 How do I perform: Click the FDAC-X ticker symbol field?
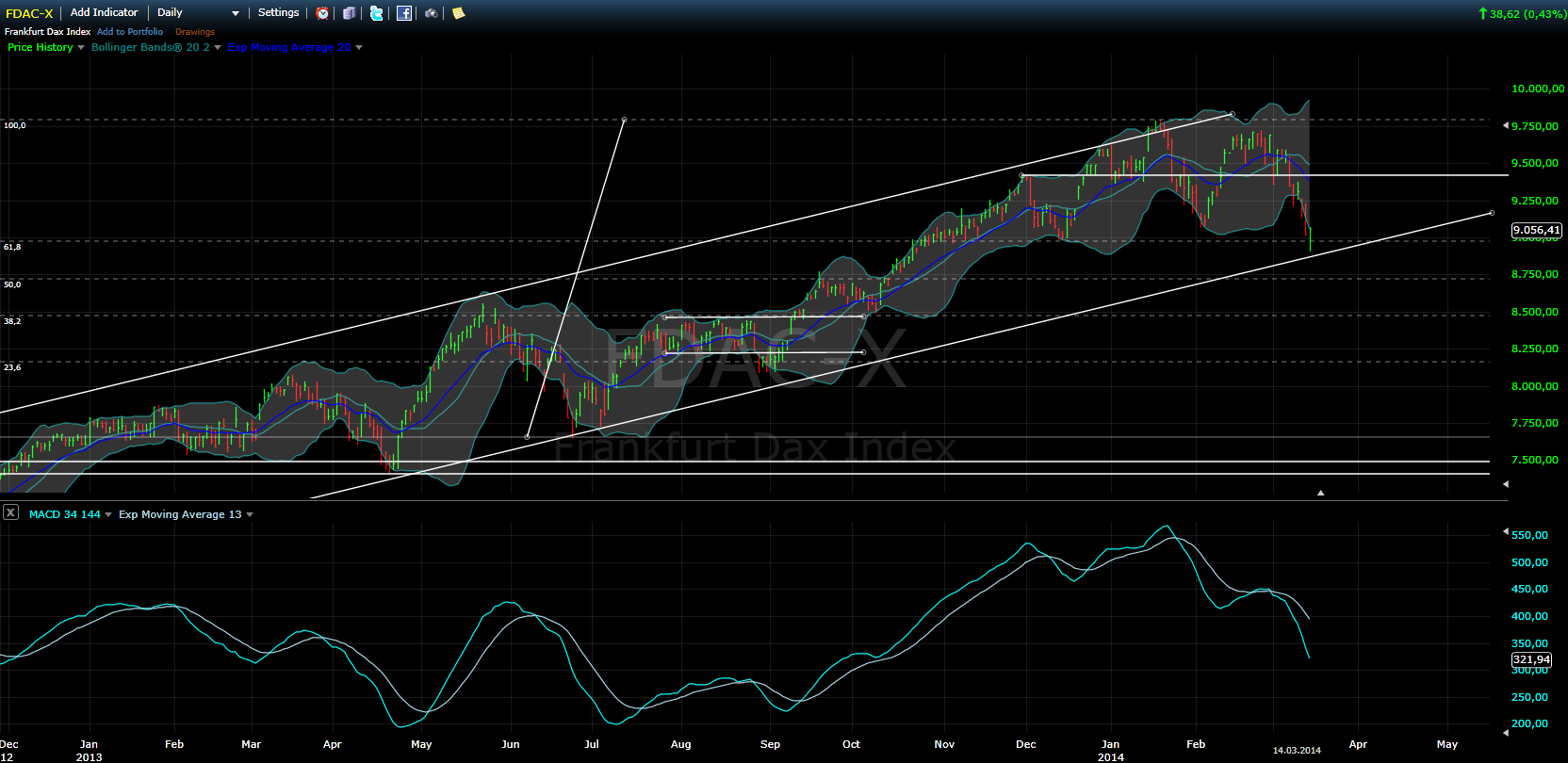(29, 13)
